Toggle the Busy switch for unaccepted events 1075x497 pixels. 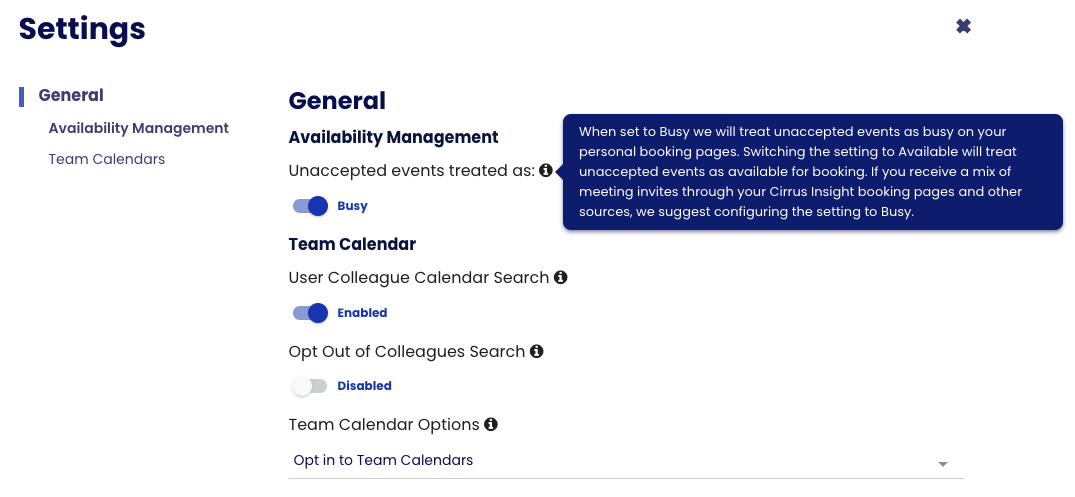coord(311,206)
